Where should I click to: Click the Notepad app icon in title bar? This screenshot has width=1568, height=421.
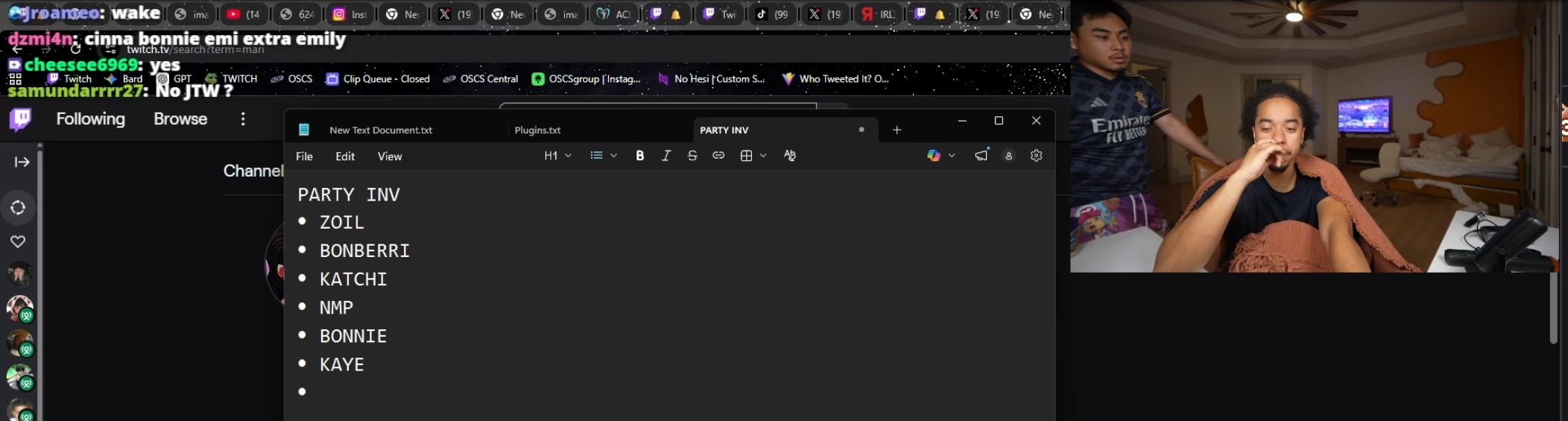point(304,130)
